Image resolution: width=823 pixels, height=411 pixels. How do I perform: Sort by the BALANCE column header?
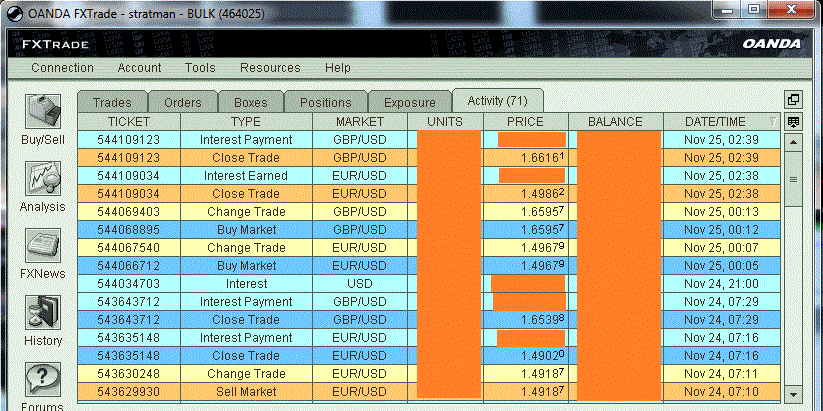[x=615, y=122]
